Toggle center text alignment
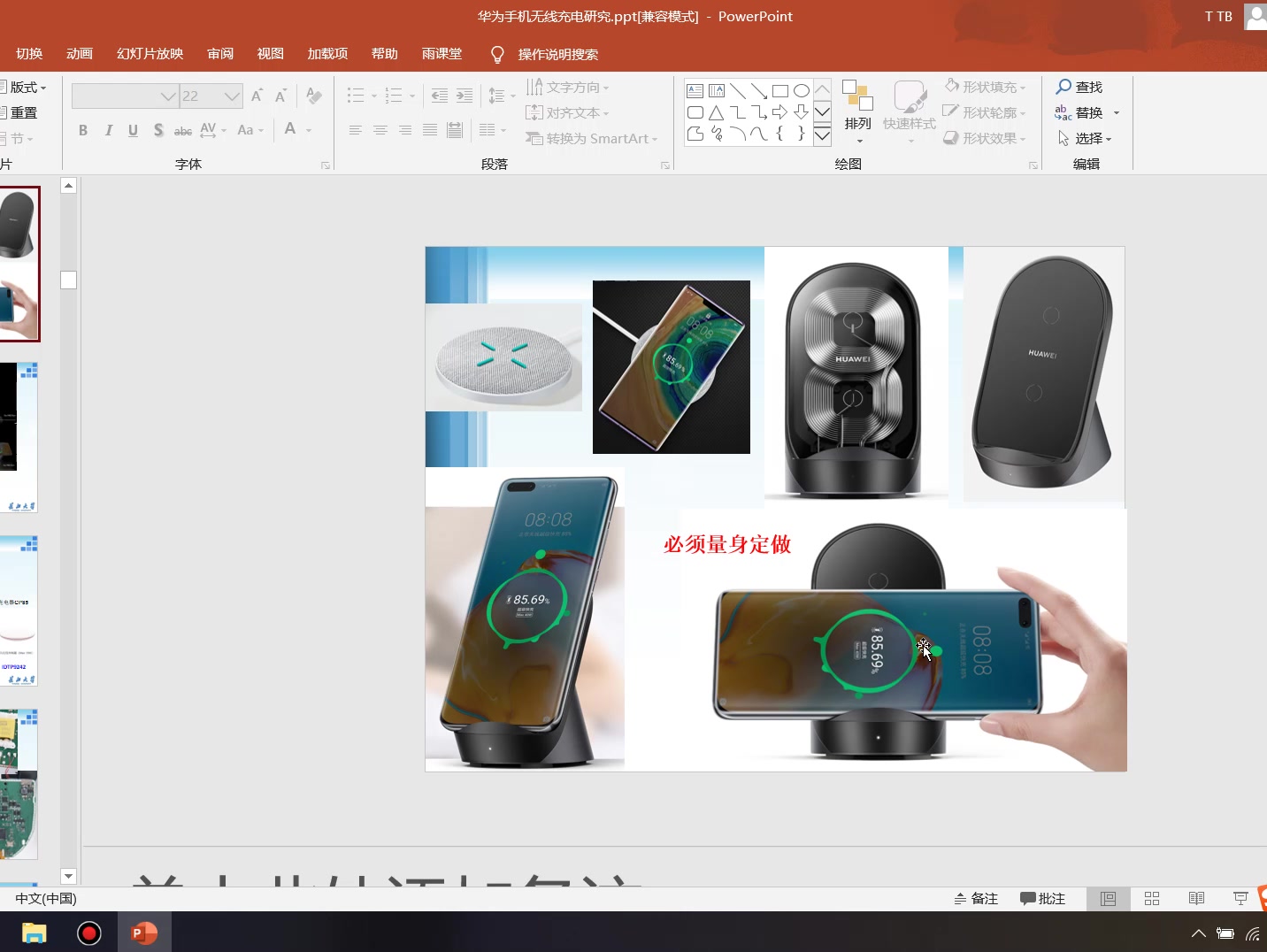Image resolution: width=1267 pixels, height=952 pixels. [x=380, y=130]
